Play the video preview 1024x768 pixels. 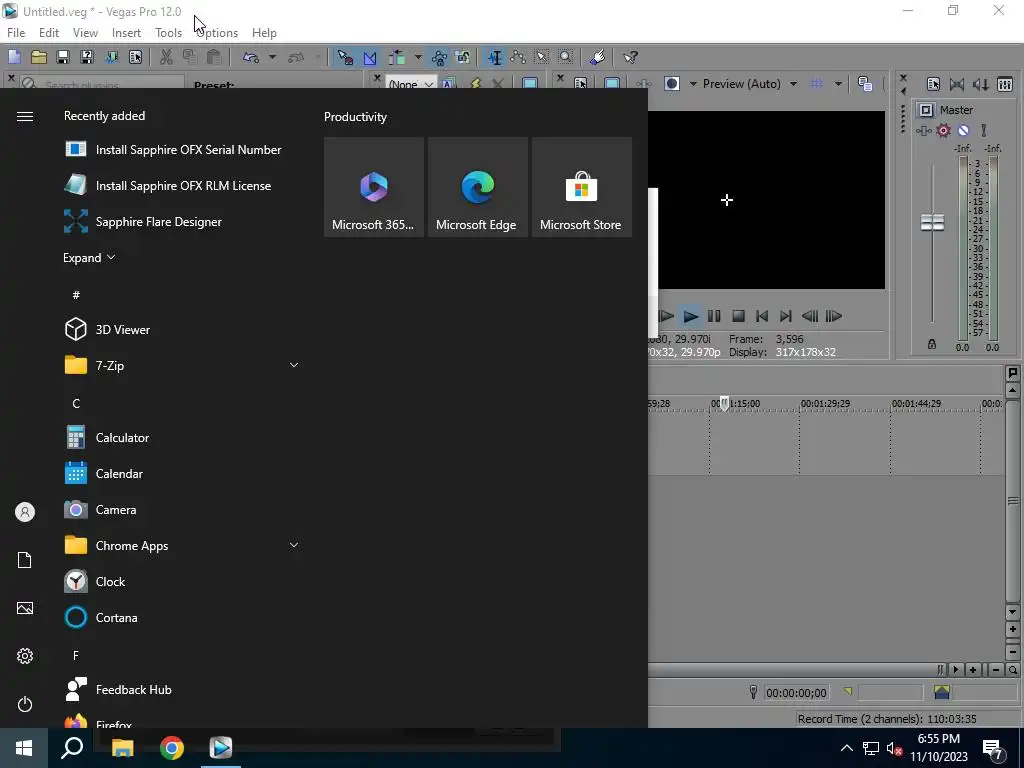(x=690, y=316)
